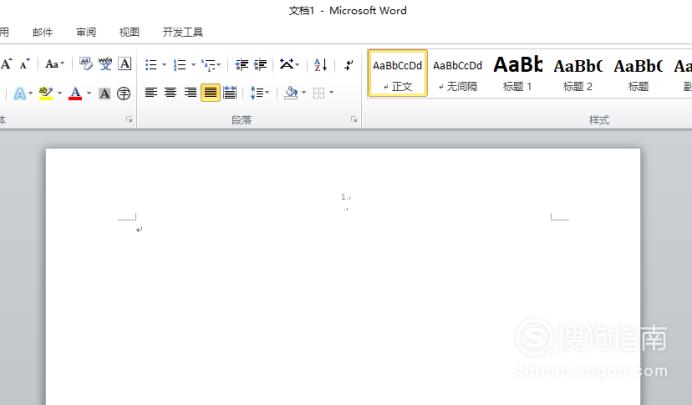This screenshot has height=405, width=692.
Task: Toggle Character Shading gray A
Action: click(x=104, y=93)
